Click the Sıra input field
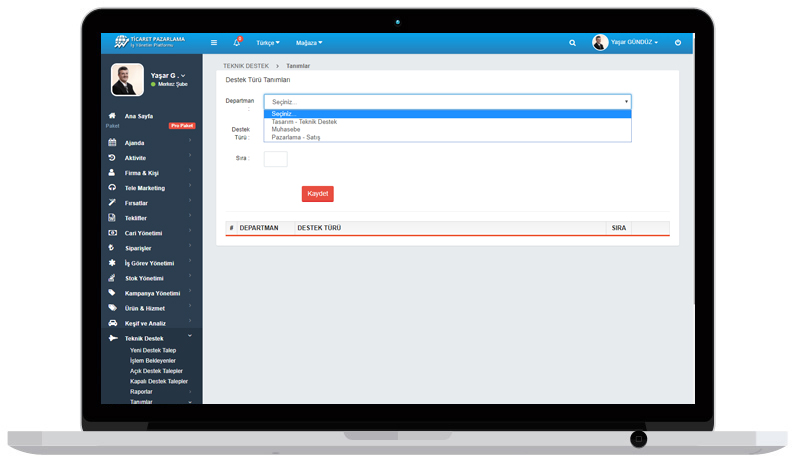 click(x=276, y=159)
